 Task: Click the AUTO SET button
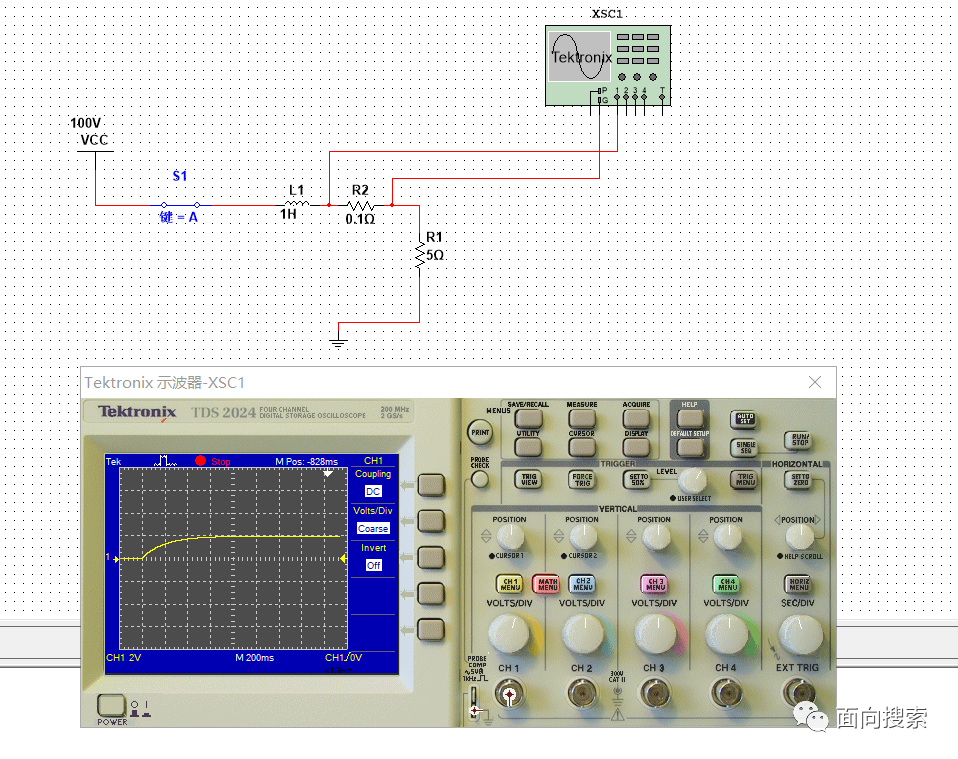[x=744, y=419]
